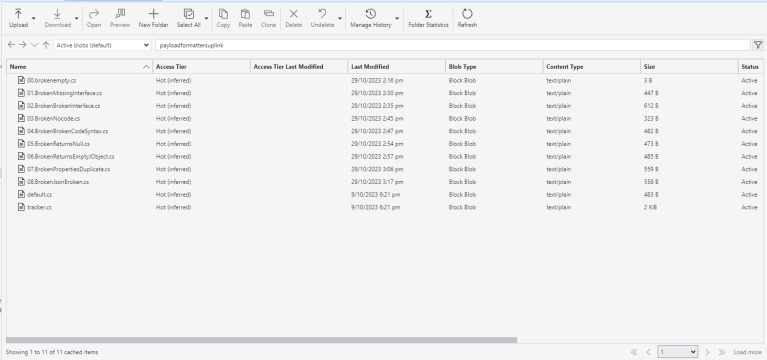Expand the Select All dropdown arrow

point(206,18)
